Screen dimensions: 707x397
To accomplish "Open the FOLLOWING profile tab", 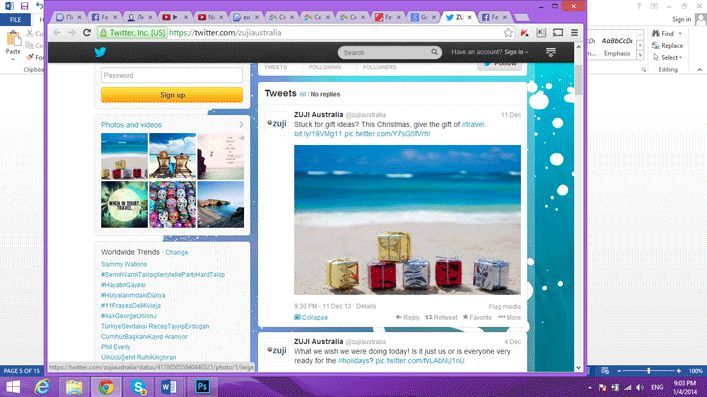I will 325,67.
